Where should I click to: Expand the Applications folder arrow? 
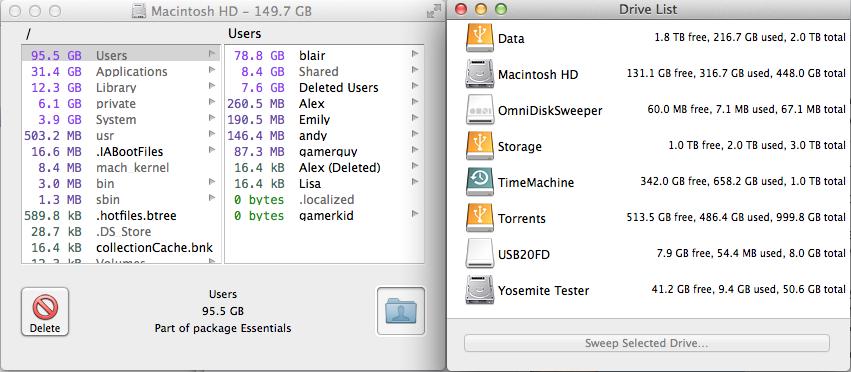coord(212,71)
